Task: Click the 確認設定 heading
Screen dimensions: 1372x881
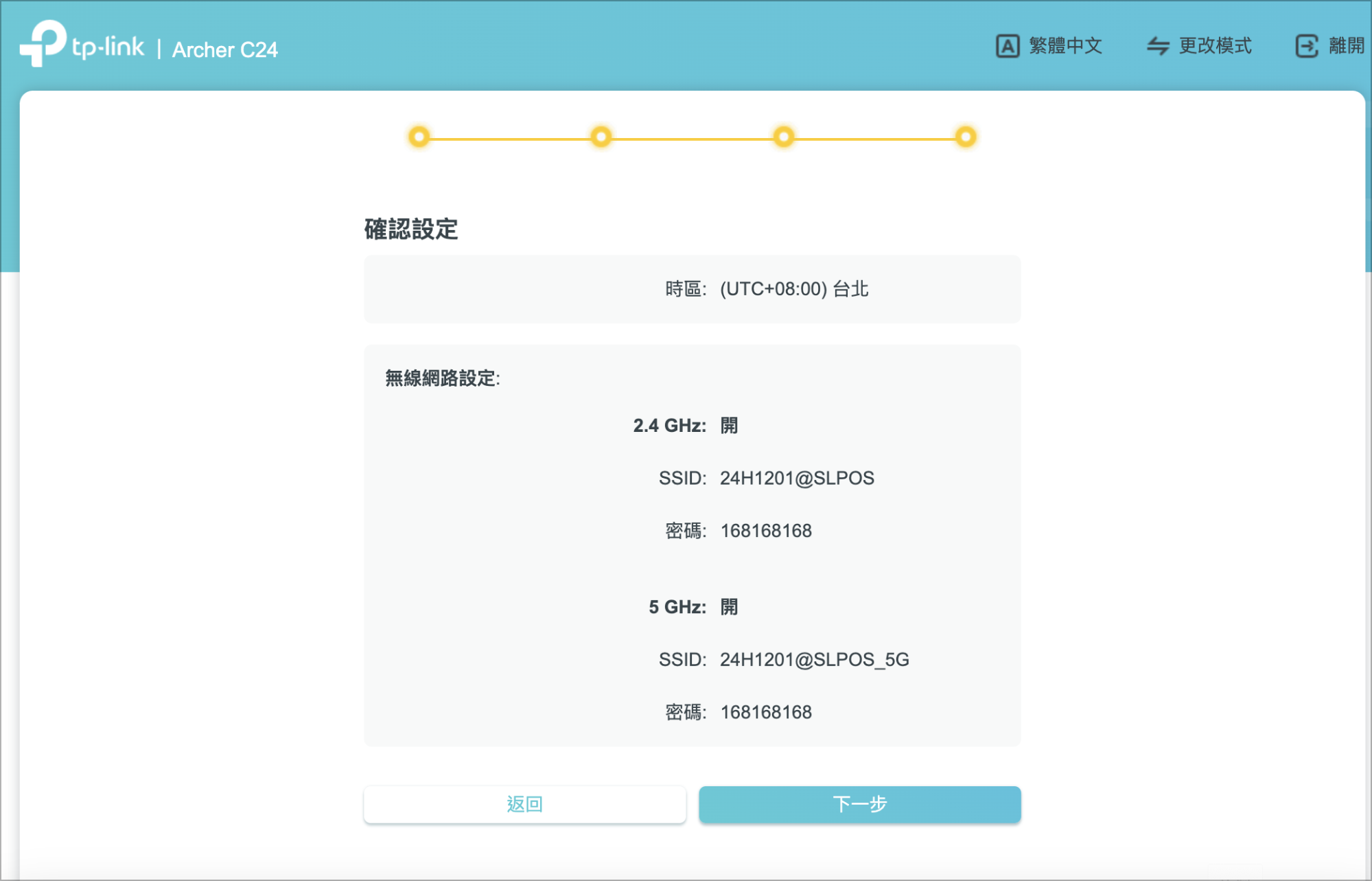Action: (411, 229)
